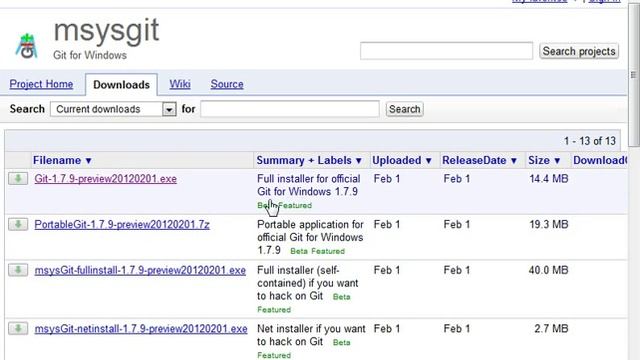Screen dimensions: 640x360
Task: Open PortableGit-1.7.9-preview20120201.7z download link
Action: 122,224
